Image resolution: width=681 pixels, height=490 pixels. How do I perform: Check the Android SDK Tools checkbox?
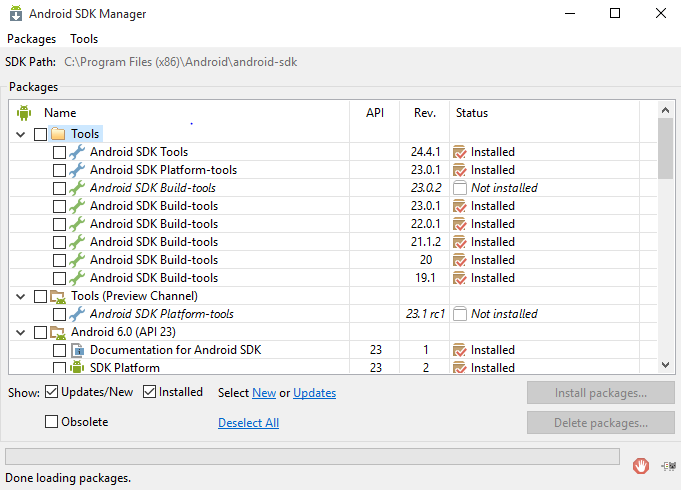pyautogui.click(x=59, y=152)
